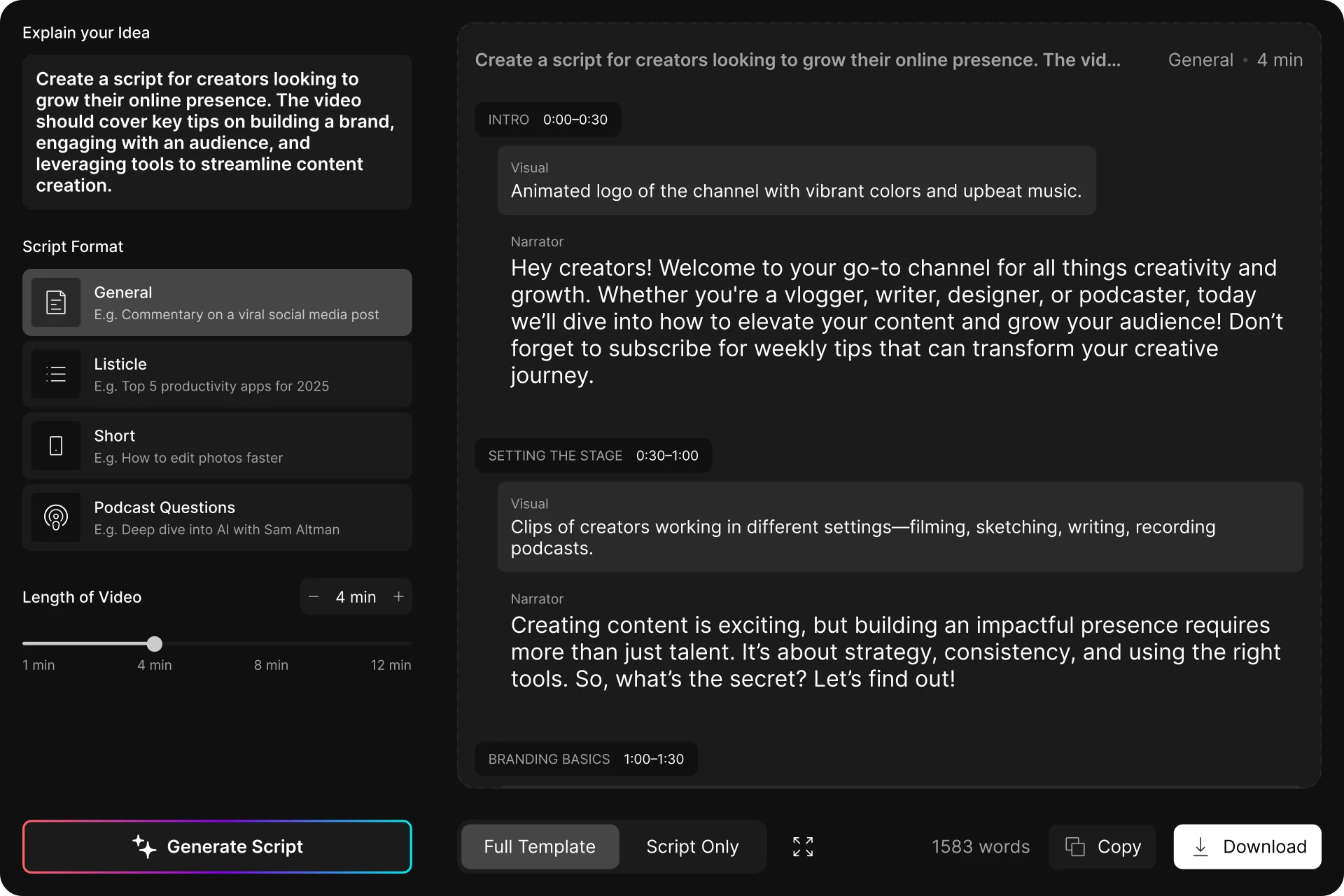Select the Listicle script format option
Viewport: 1344px width, 896px height.
217,374
